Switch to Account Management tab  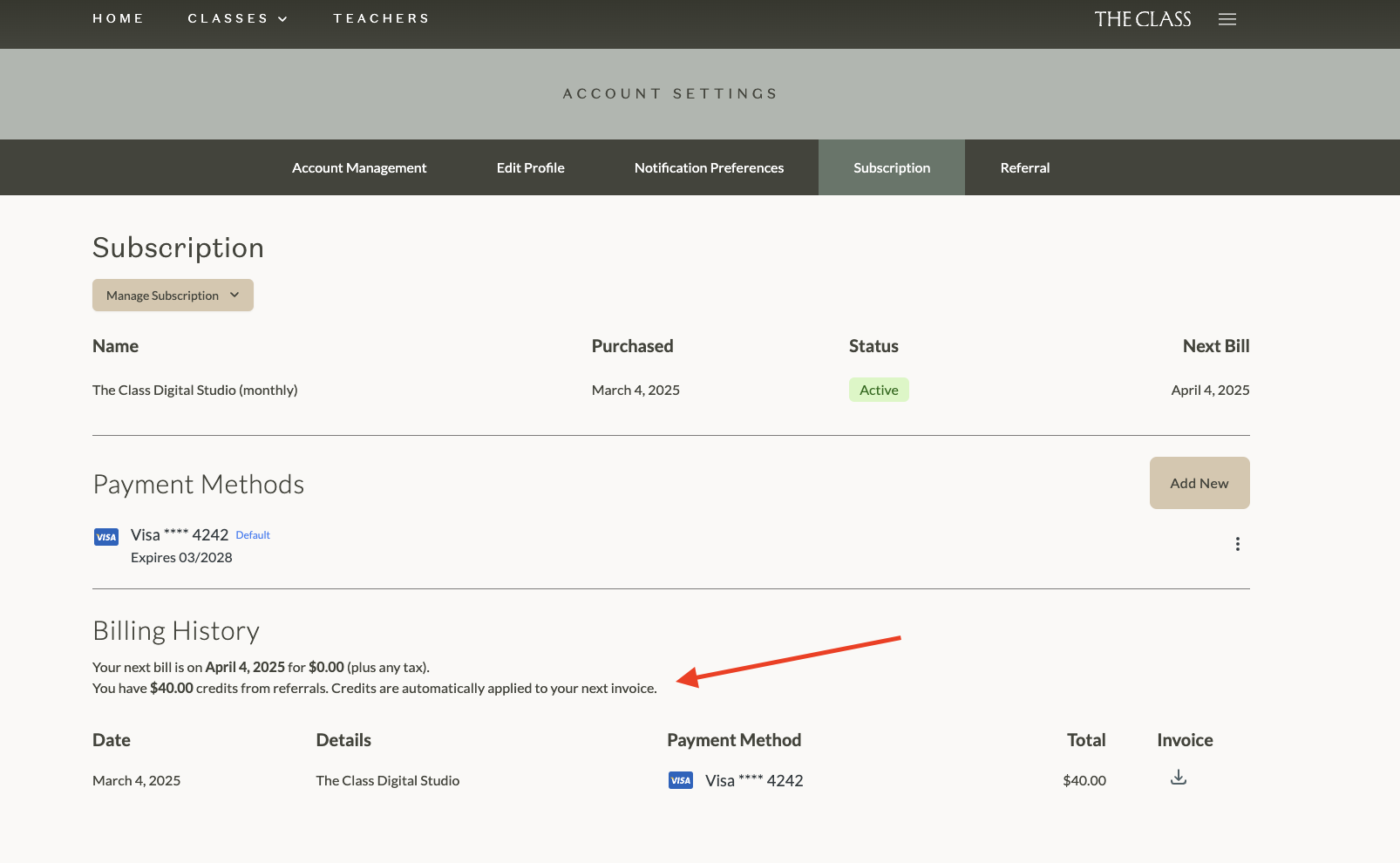359,167
